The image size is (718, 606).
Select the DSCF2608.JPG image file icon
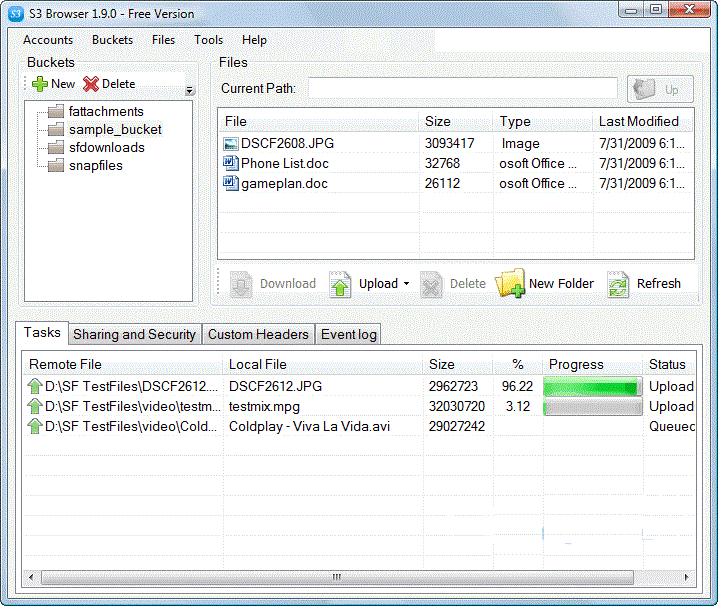[231, 144]
